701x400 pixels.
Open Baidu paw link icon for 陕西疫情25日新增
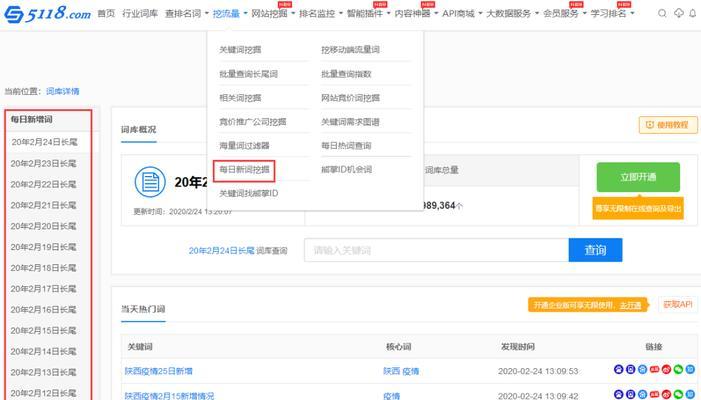coord(619,369)
